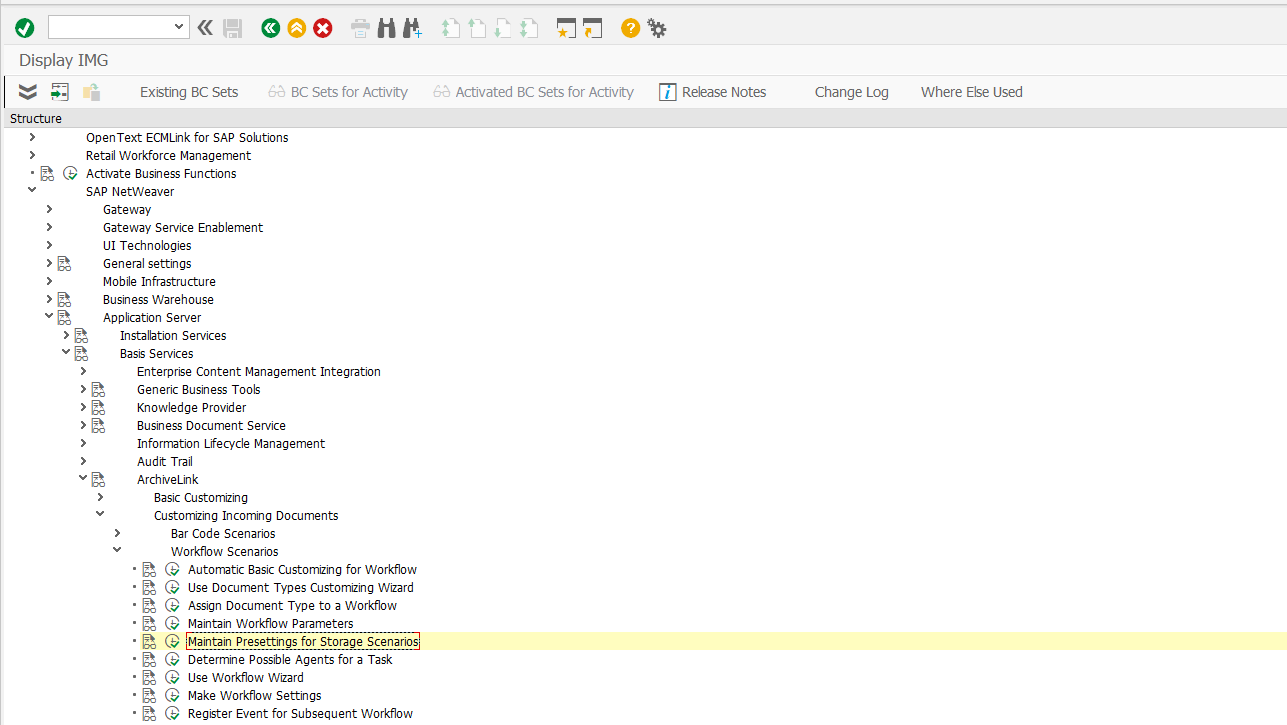Collapse the Basis Services node

pos(66,353)
